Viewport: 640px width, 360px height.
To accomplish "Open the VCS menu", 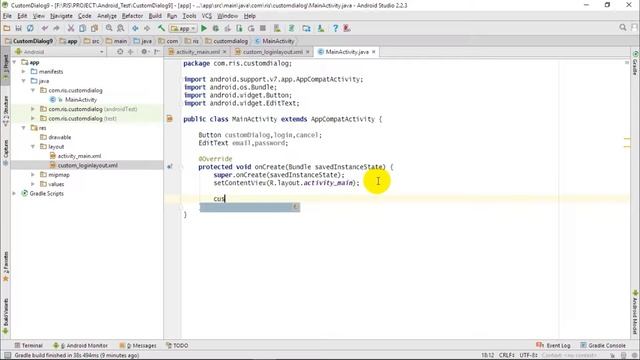I will tap(207, 16).
